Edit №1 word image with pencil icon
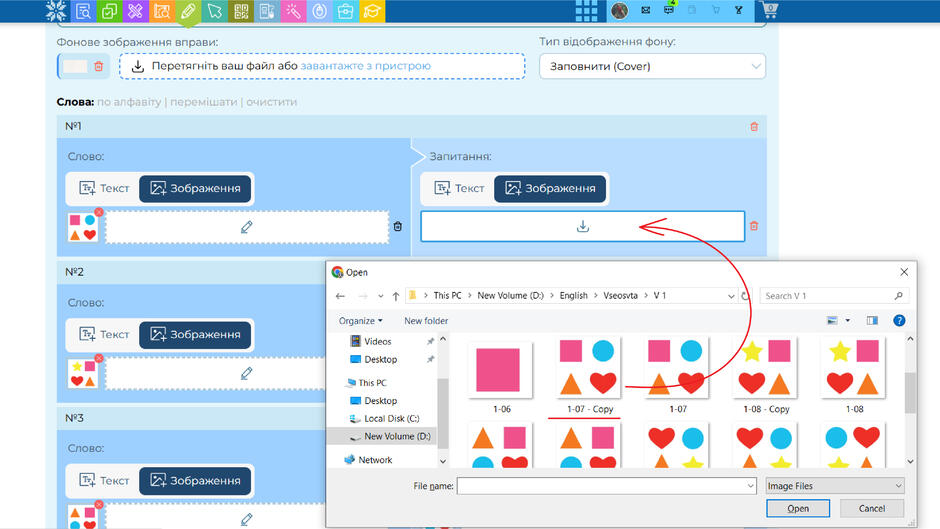This screenshot has height=529, width=940. 246,227
